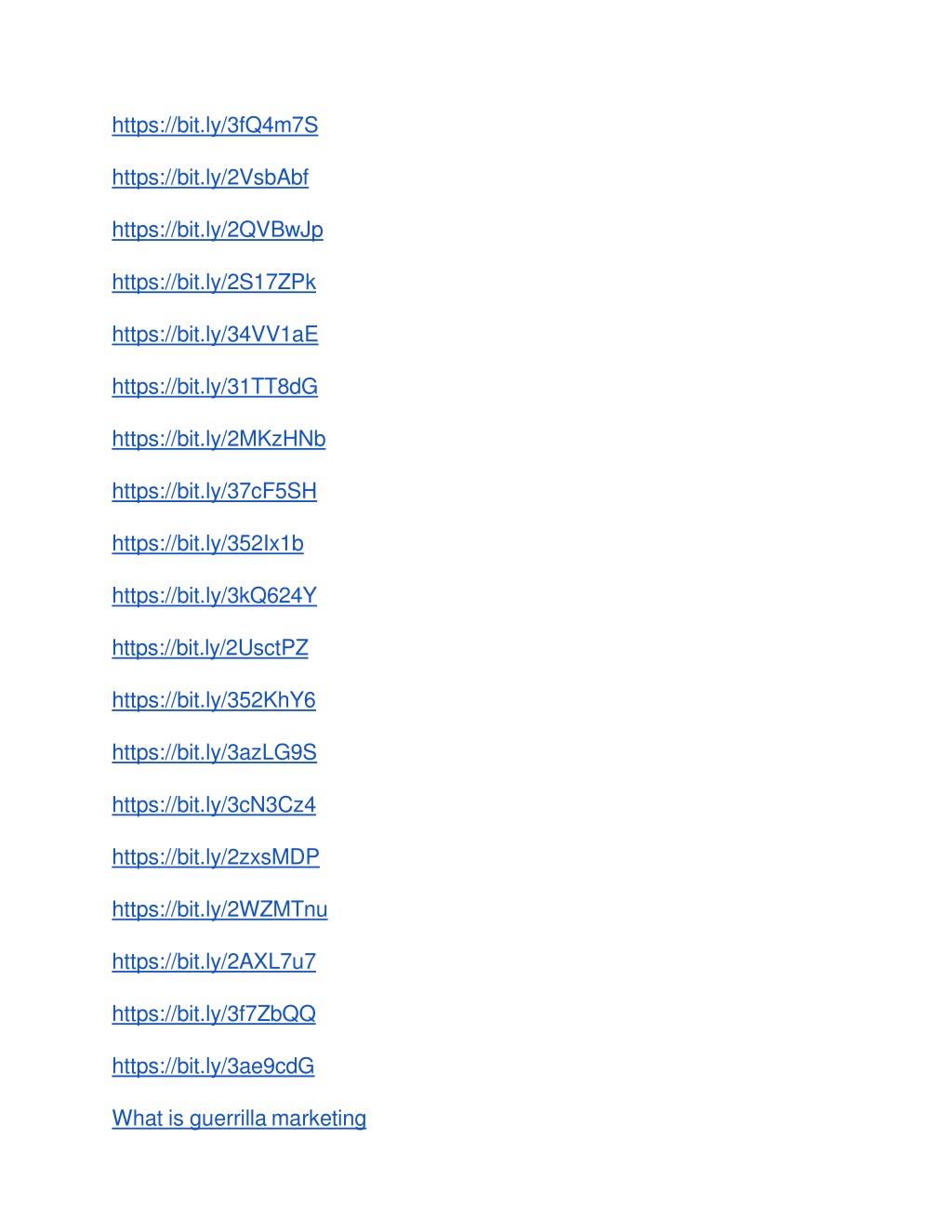Screen dimensions: 952x1232
Task: Follow the bit.ly/3cN3Cz4 link
Action: 214,805
